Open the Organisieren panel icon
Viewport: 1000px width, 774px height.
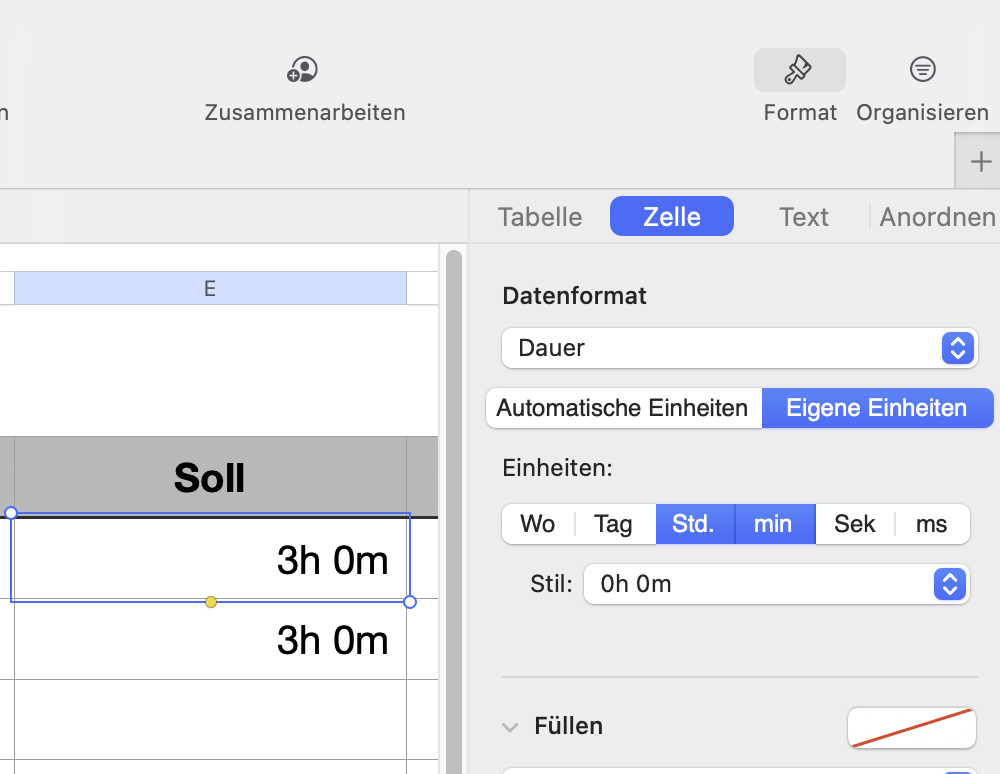922,70
